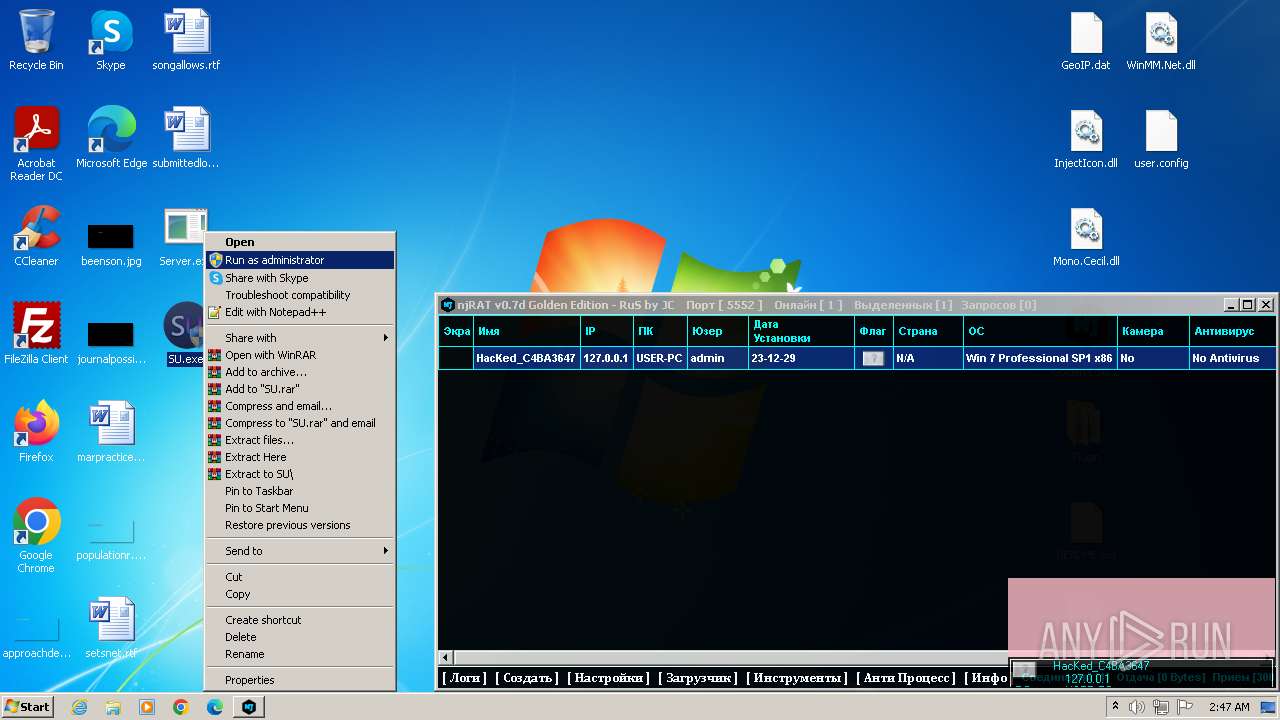Choose Add to archive...
The width and height of the screenshot is (1280, 720).
pos(300,372)
